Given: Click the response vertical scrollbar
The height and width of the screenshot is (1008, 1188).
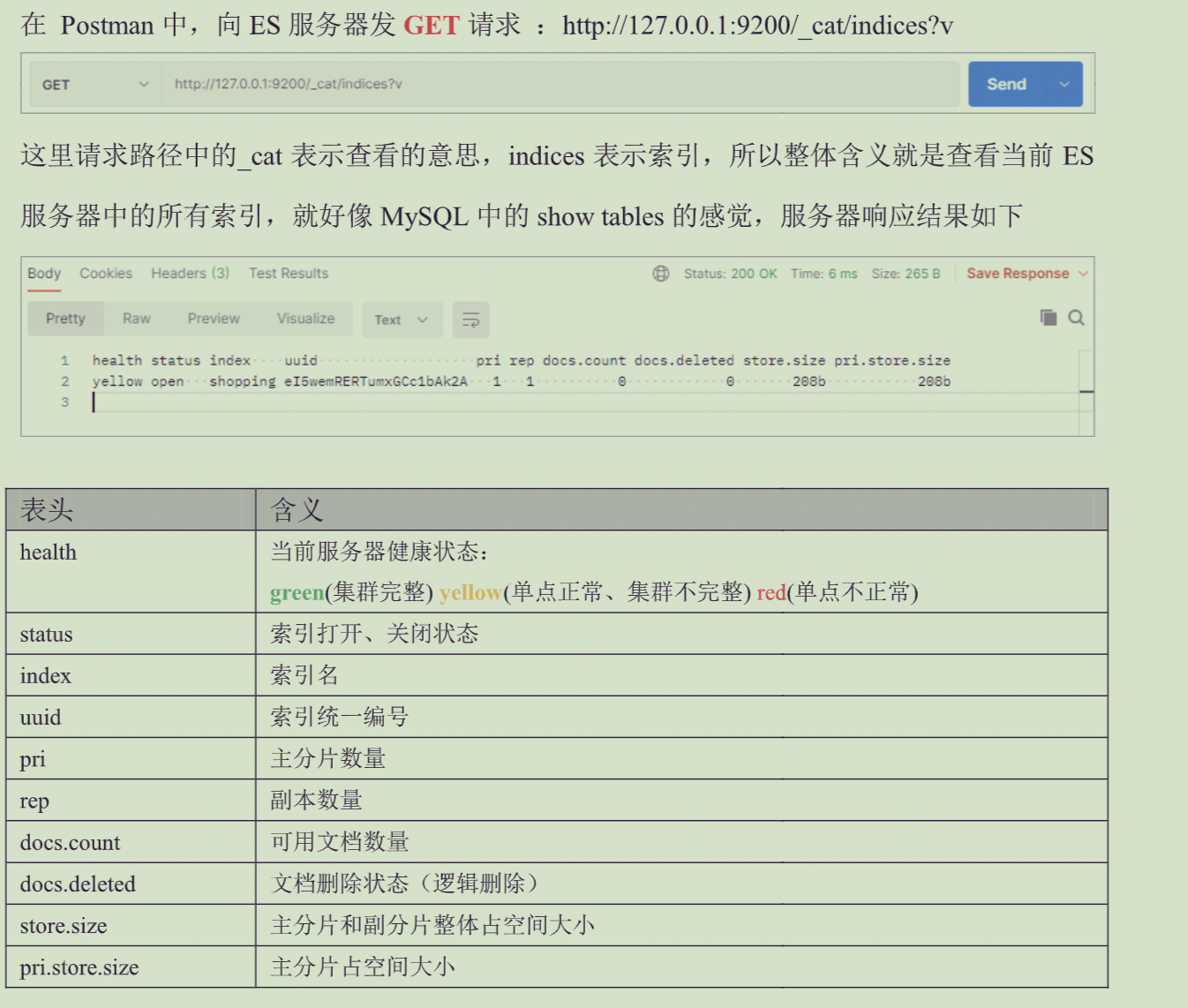Looking at the screenshot, I should coord(1086,392).
